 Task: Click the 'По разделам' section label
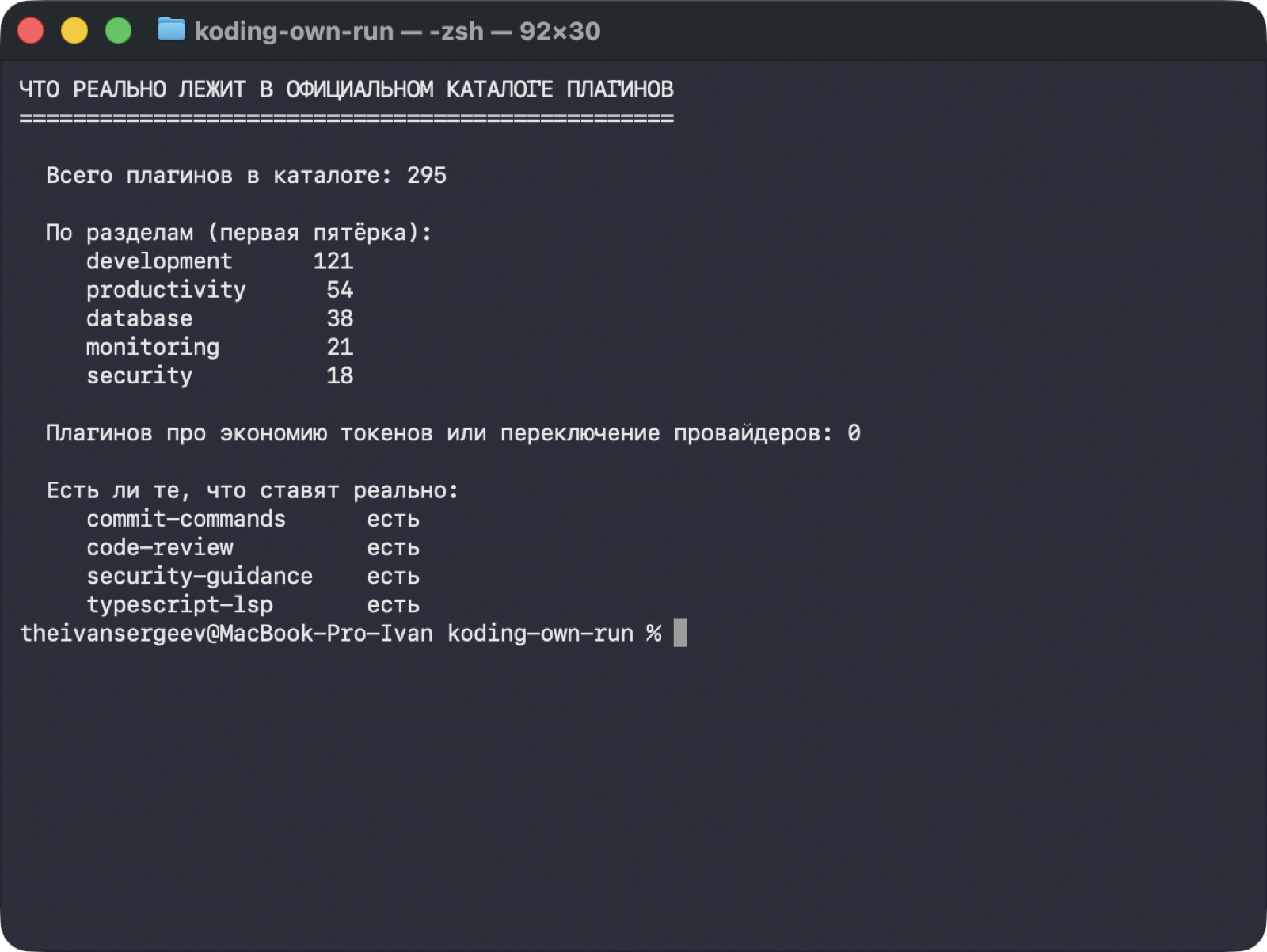[x=120, y=233]
